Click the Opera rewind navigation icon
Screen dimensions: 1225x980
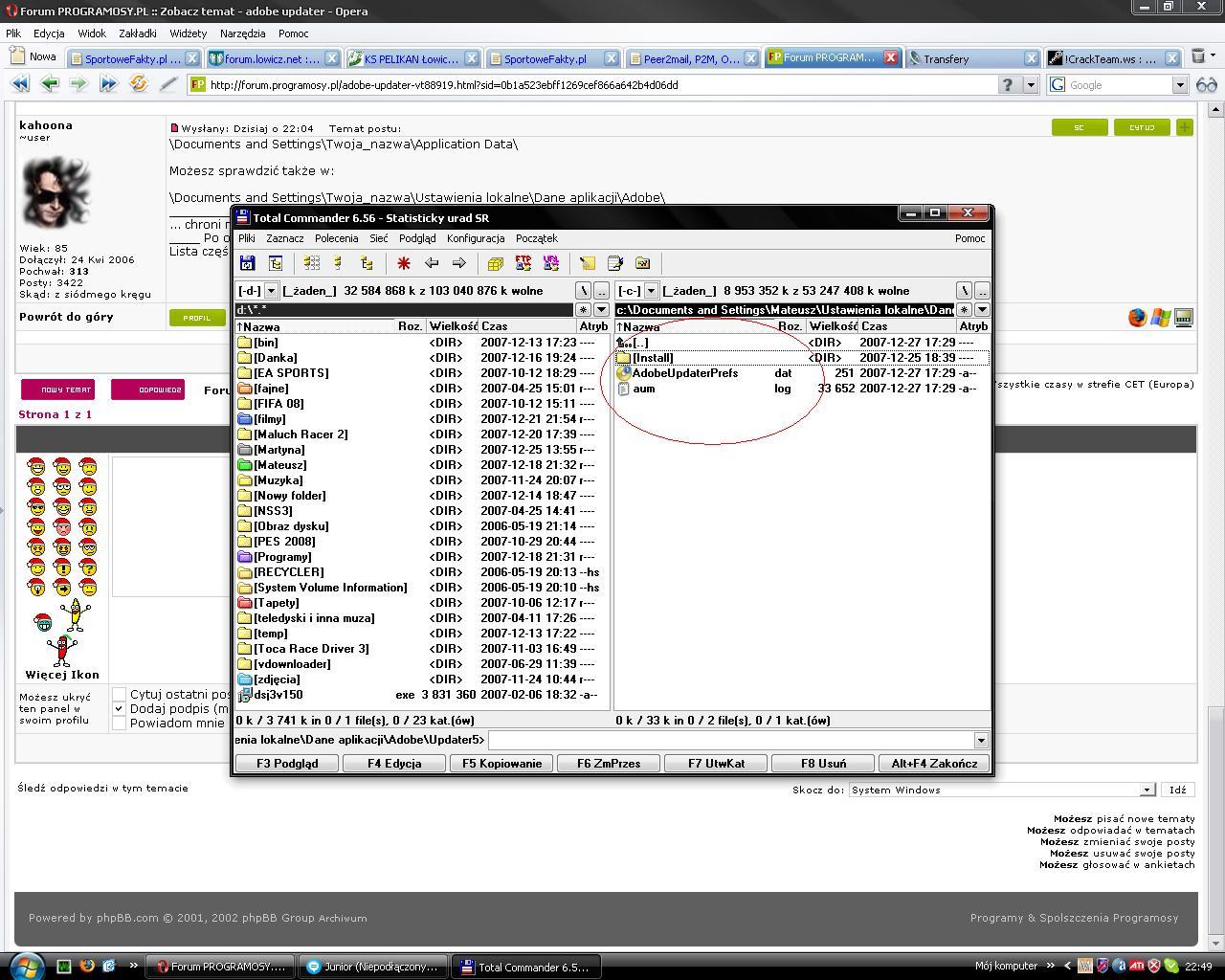click(19, 84)
